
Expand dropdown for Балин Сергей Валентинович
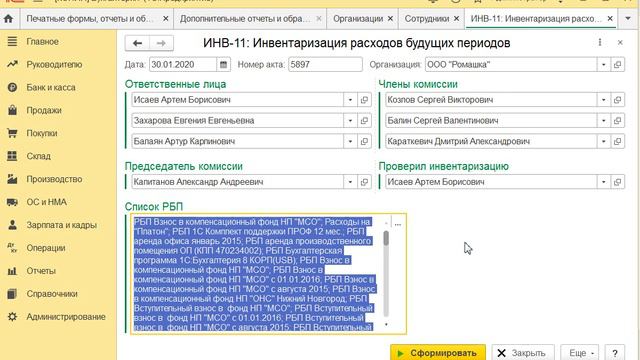point(604,120)
